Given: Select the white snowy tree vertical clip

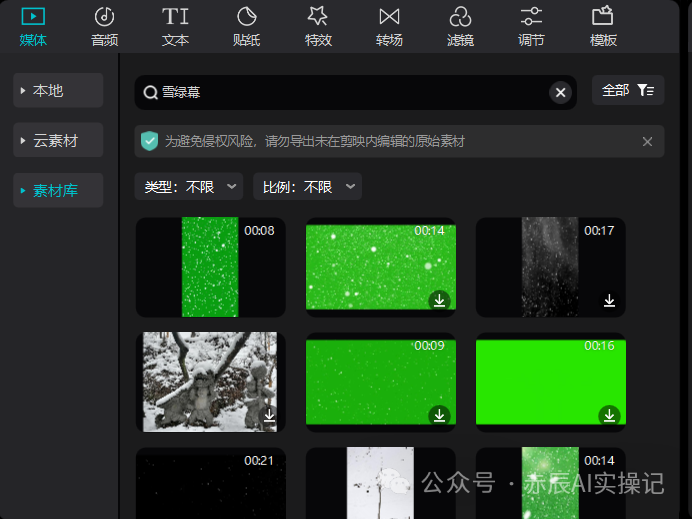Looking at the screenshot, I should tap(380, 483).
